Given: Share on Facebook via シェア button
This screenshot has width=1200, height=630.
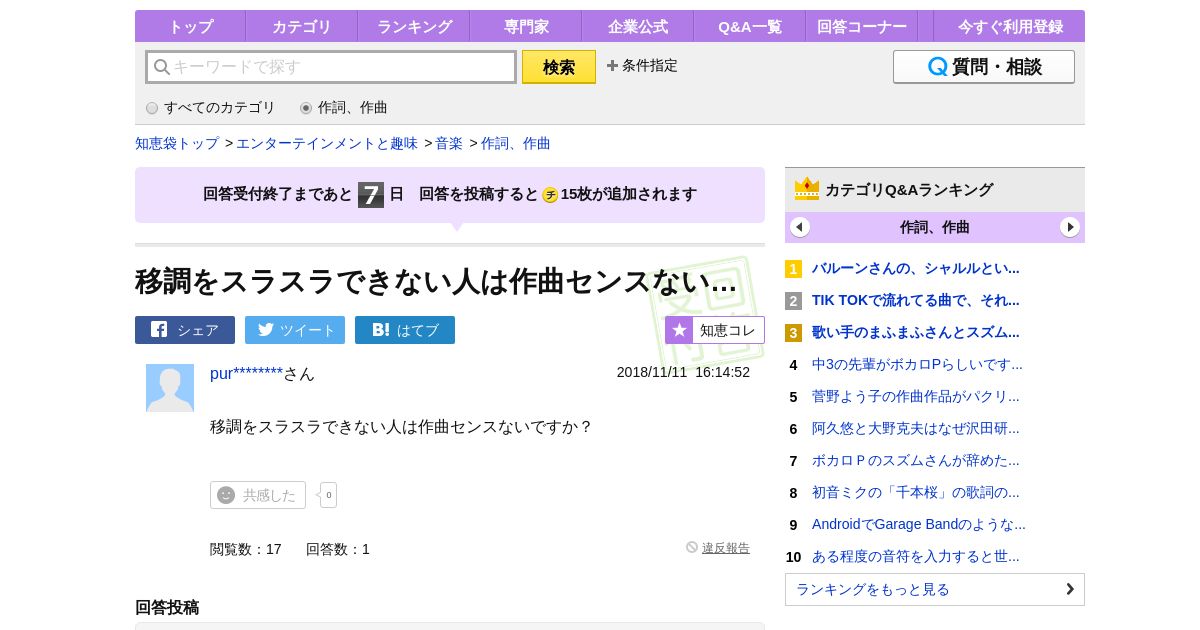Looking at the screenshot, I should [185, 330].
